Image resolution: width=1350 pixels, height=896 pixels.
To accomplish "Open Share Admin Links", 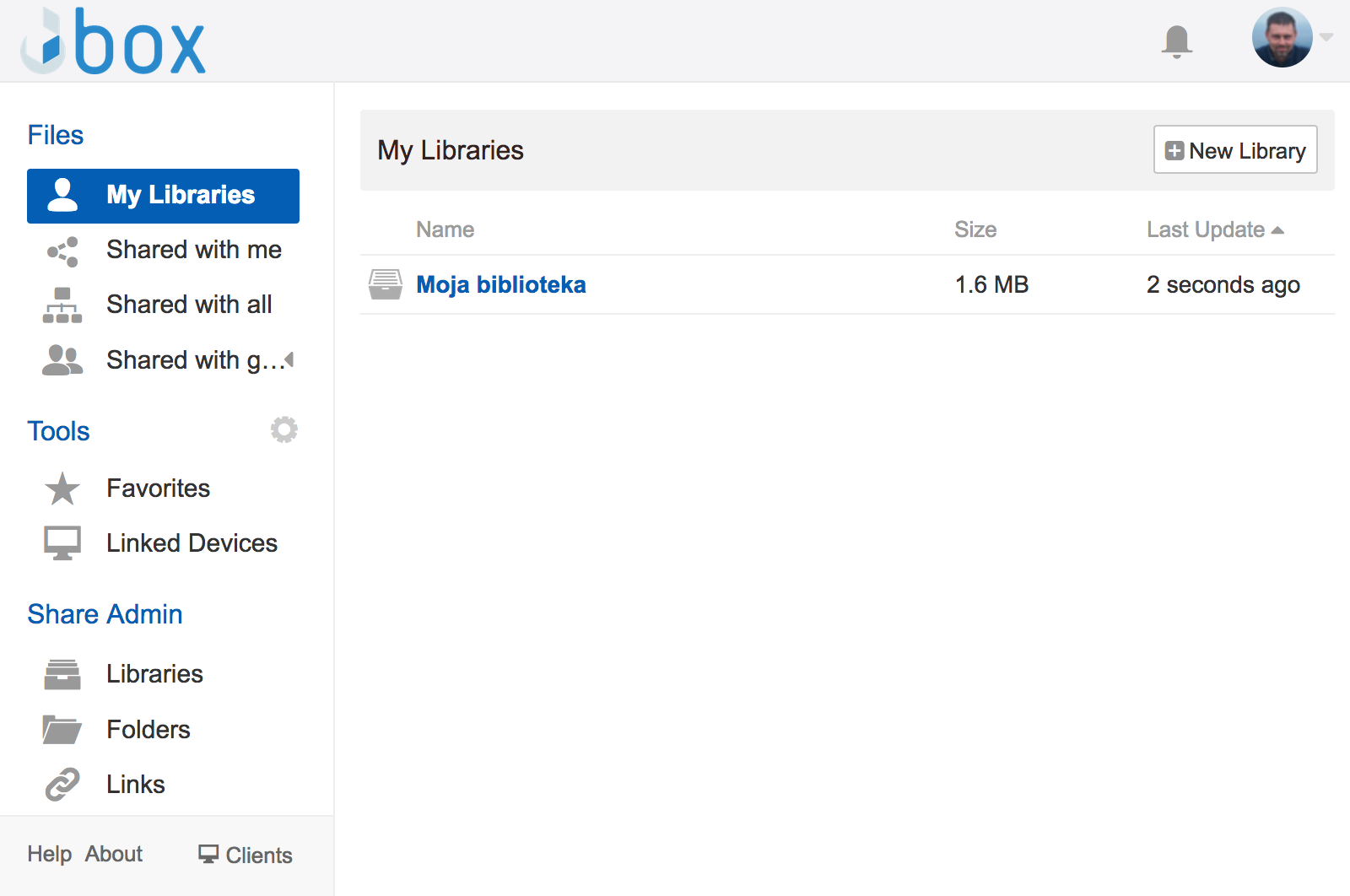I will [136, 785].
